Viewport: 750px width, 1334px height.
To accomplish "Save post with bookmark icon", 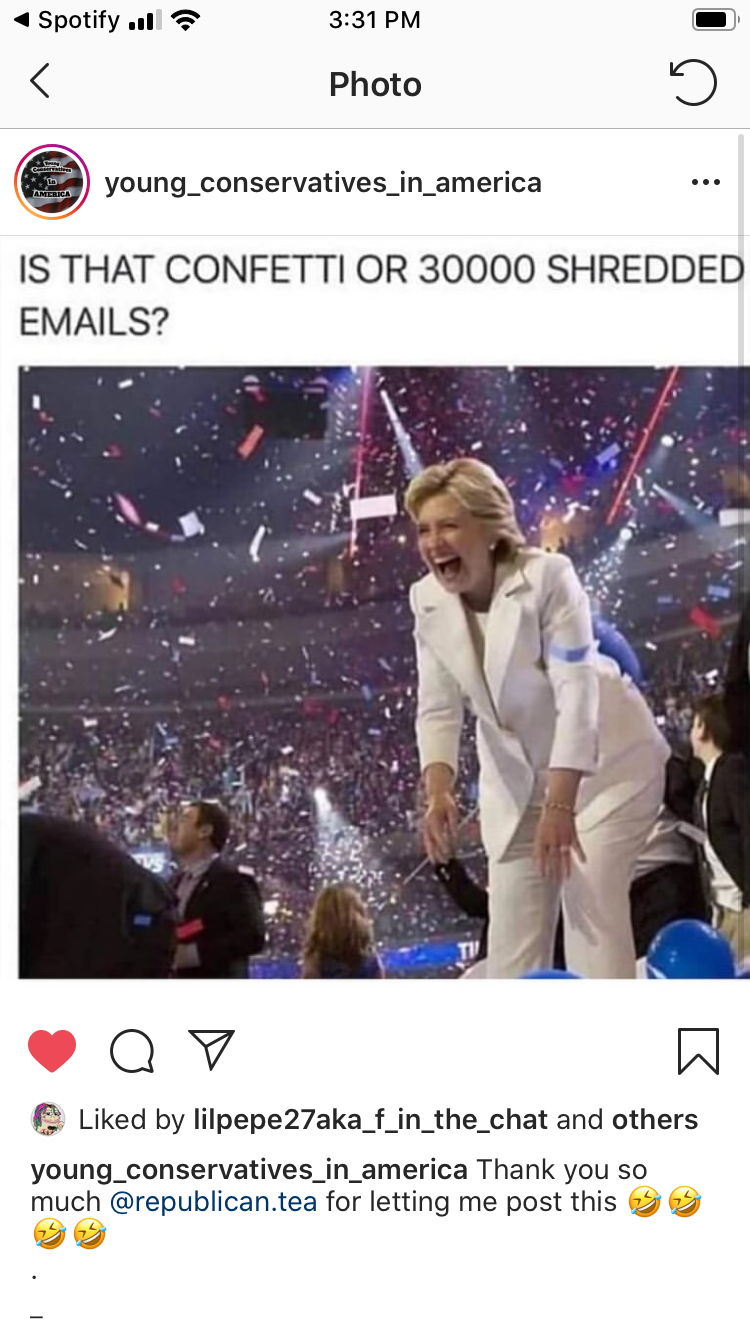I will click(x=698, y=1051).
